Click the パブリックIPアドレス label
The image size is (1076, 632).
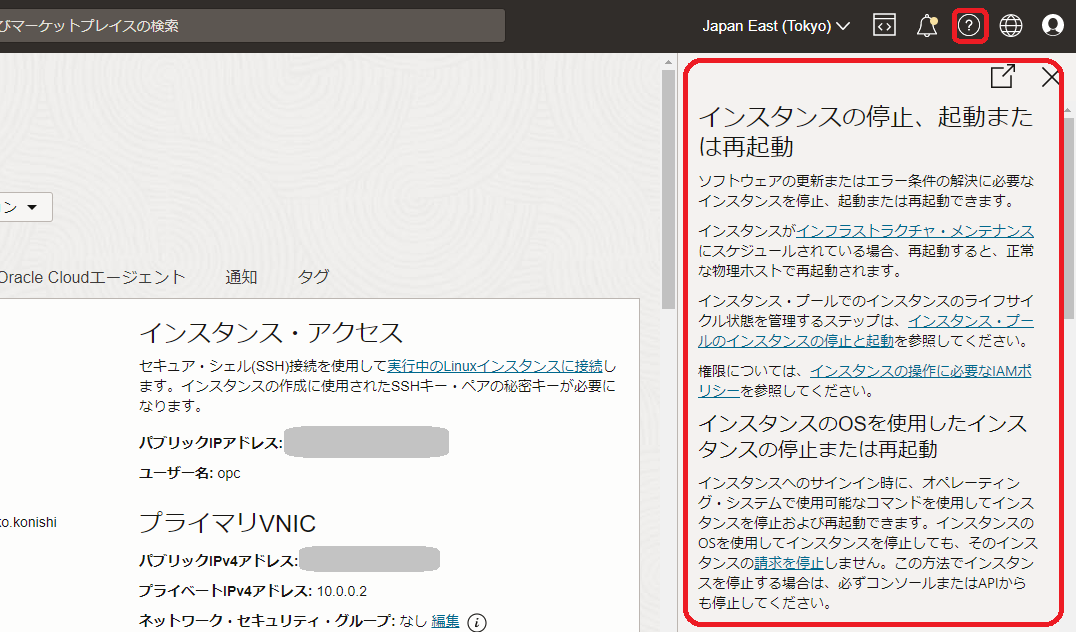211,443
